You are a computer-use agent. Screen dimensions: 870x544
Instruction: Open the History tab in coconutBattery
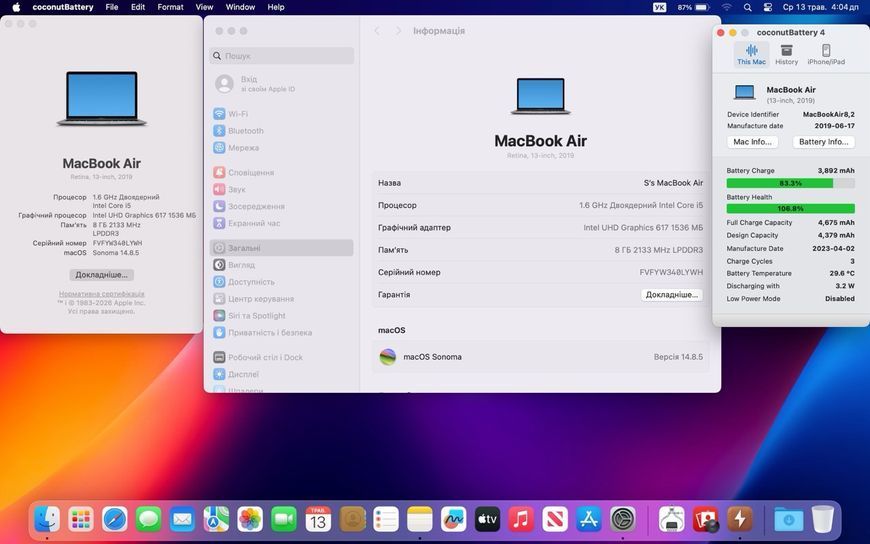786,55
